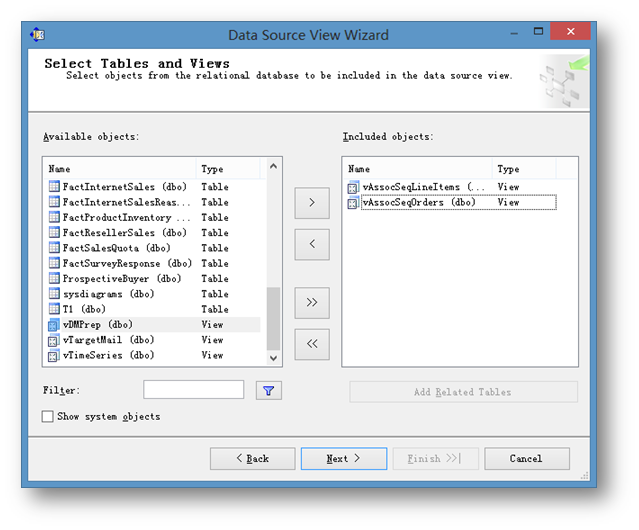Click the table icon beside FactProductInventory

click(x=54, y=217)
